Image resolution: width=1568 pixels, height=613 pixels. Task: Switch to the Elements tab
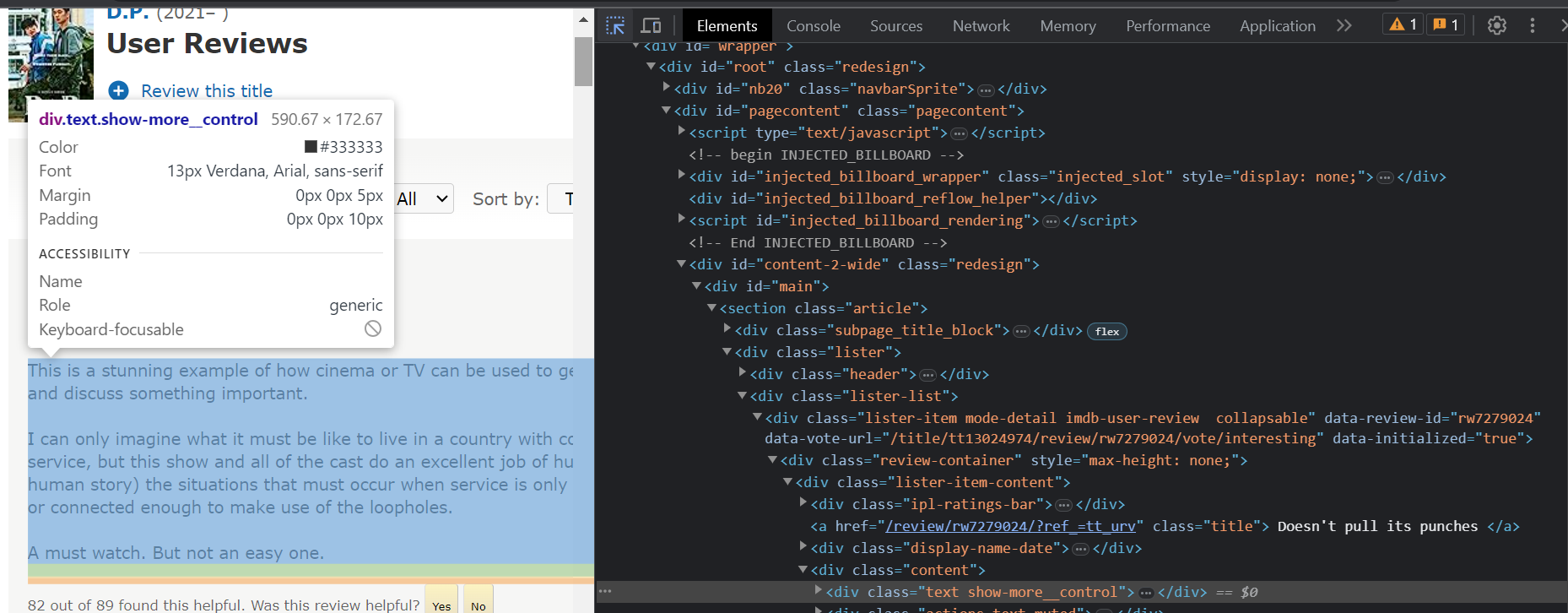727,26
